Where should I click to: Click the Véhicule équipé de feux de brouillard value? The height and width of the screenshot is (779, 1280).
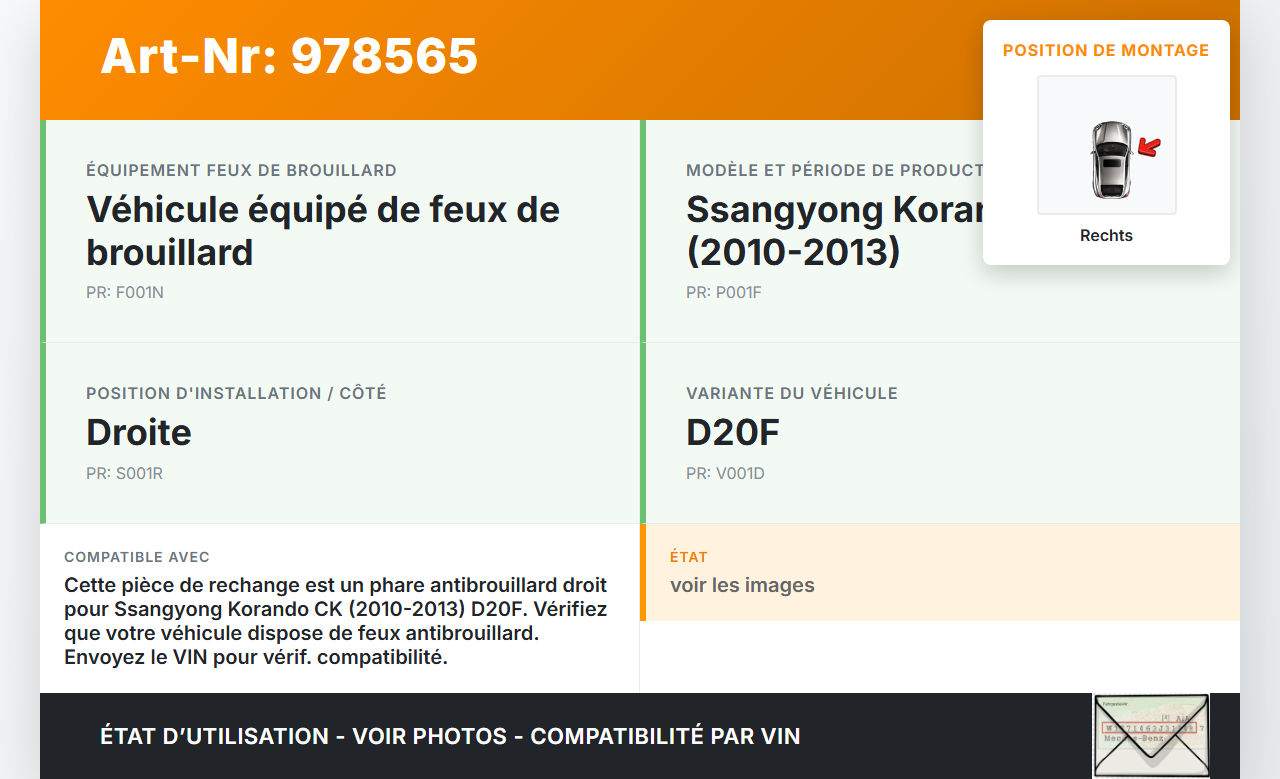click(x=323, y=231)
